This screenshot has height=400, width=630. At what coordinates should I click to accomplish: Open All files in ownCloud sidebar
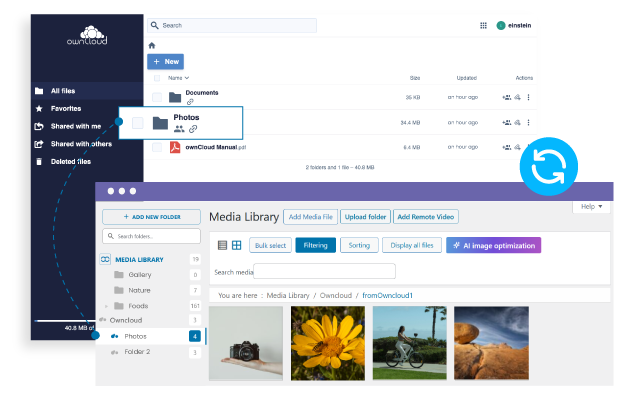(87, 91)
